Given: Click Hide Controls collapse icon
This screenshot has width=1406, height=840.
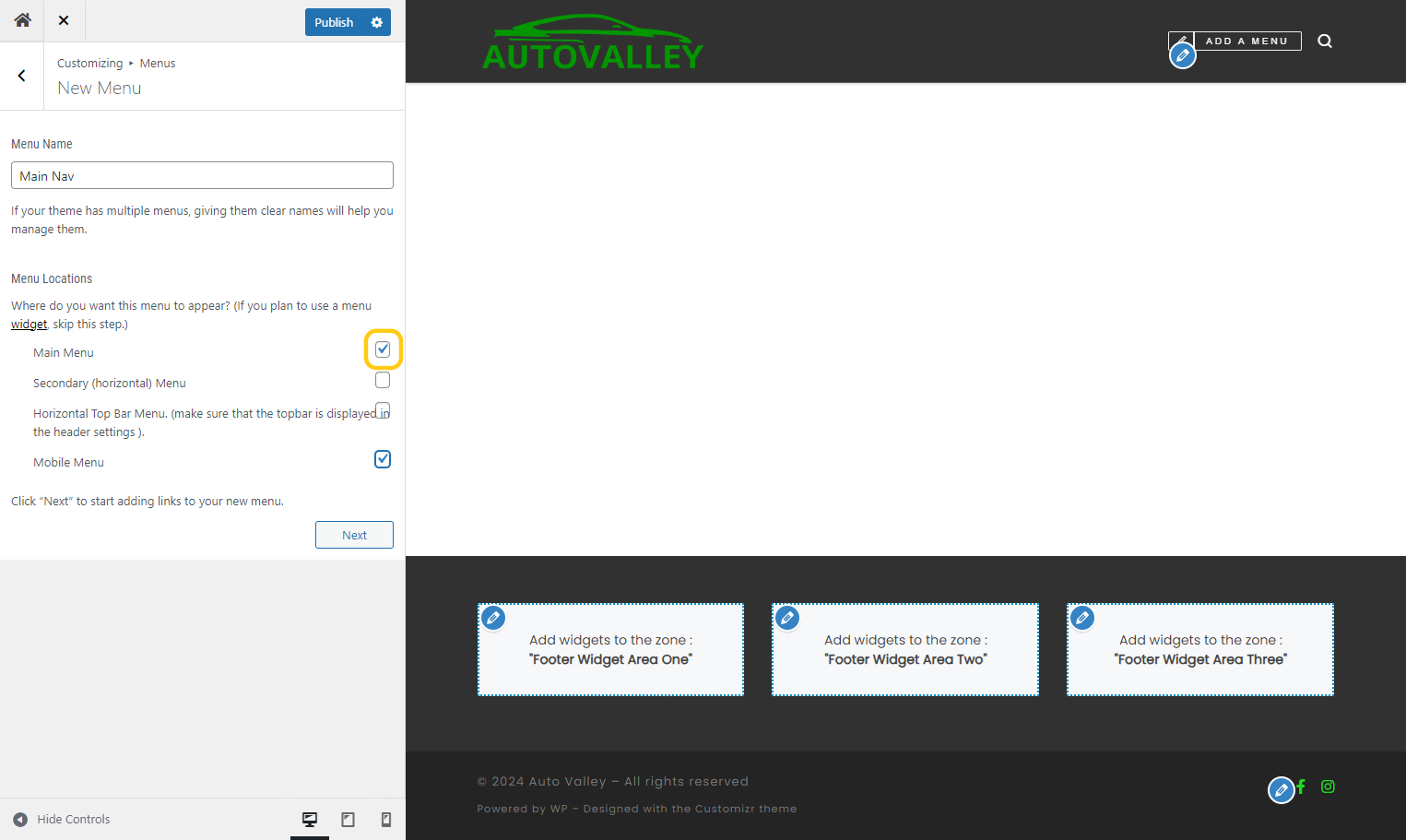Looking at the screenshot, I should point(20,819).
